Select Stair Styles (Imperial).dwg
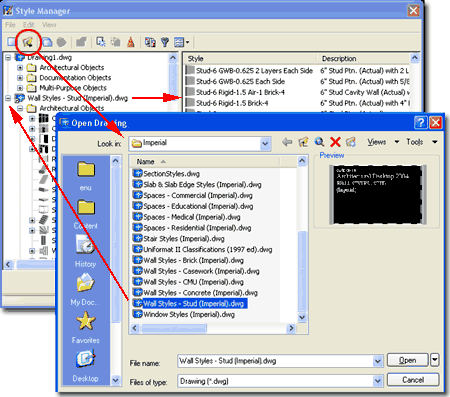The image size is (450, 397). coord(178,239)
